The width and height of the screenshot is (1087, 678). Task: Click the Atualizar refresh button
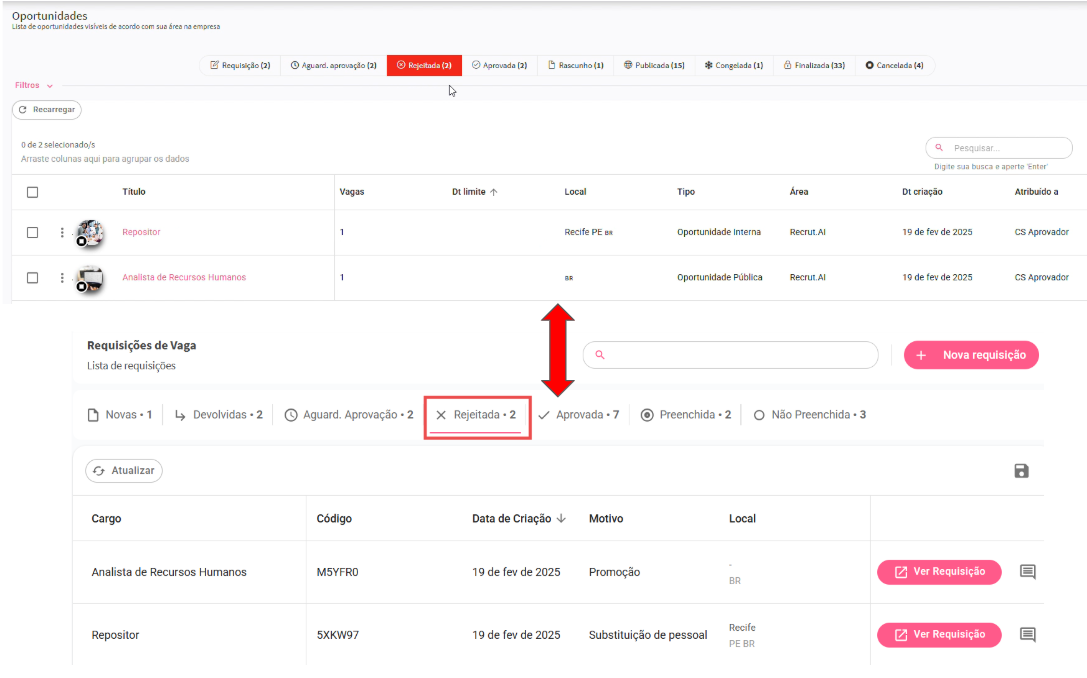tap(124, 471)
